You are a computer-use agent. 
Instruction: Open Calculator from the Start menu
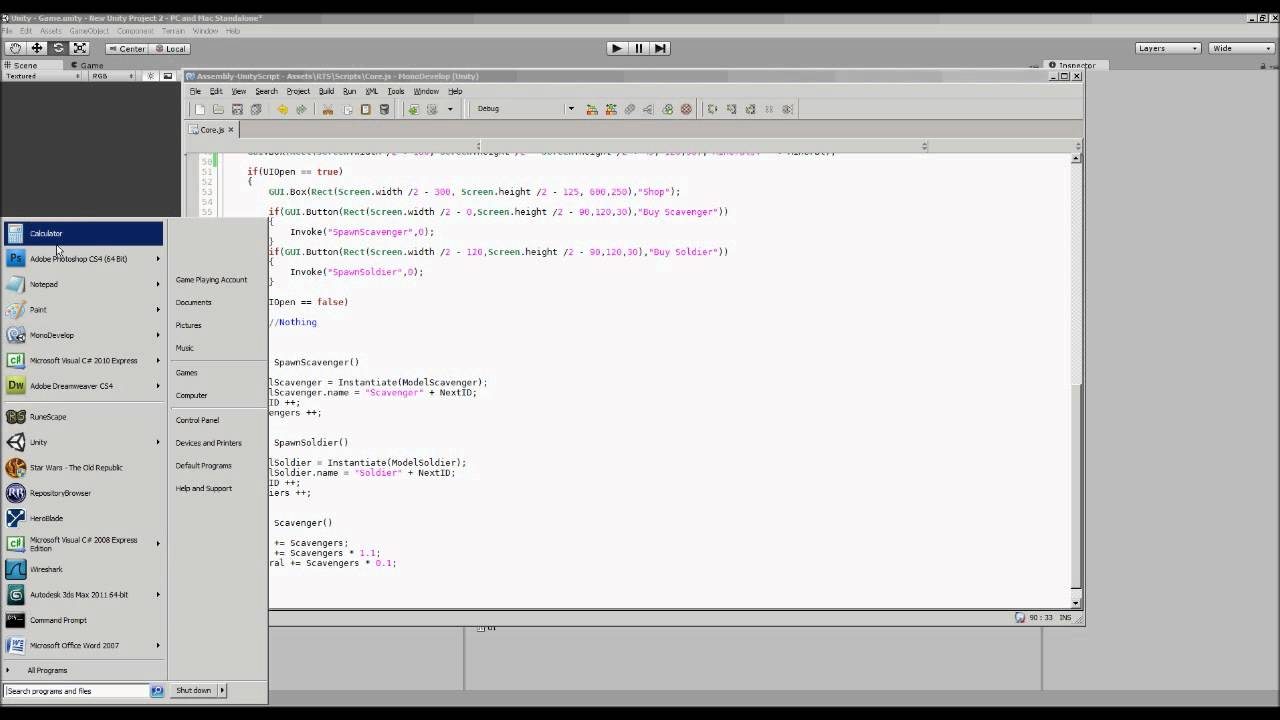[83, 233]
